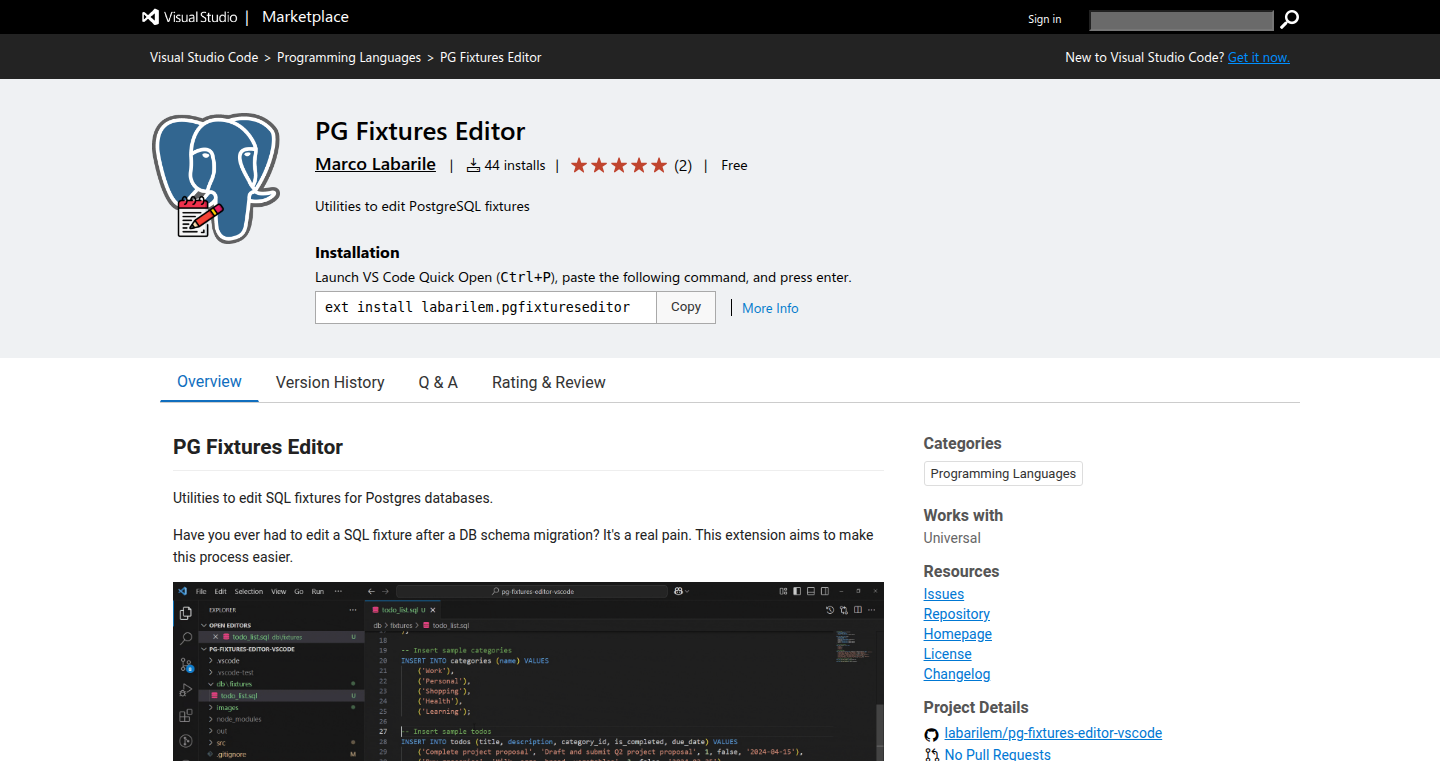Open the Q & A tab
The width and height of the screenshot is (1440, 761).
click(438, 382)
